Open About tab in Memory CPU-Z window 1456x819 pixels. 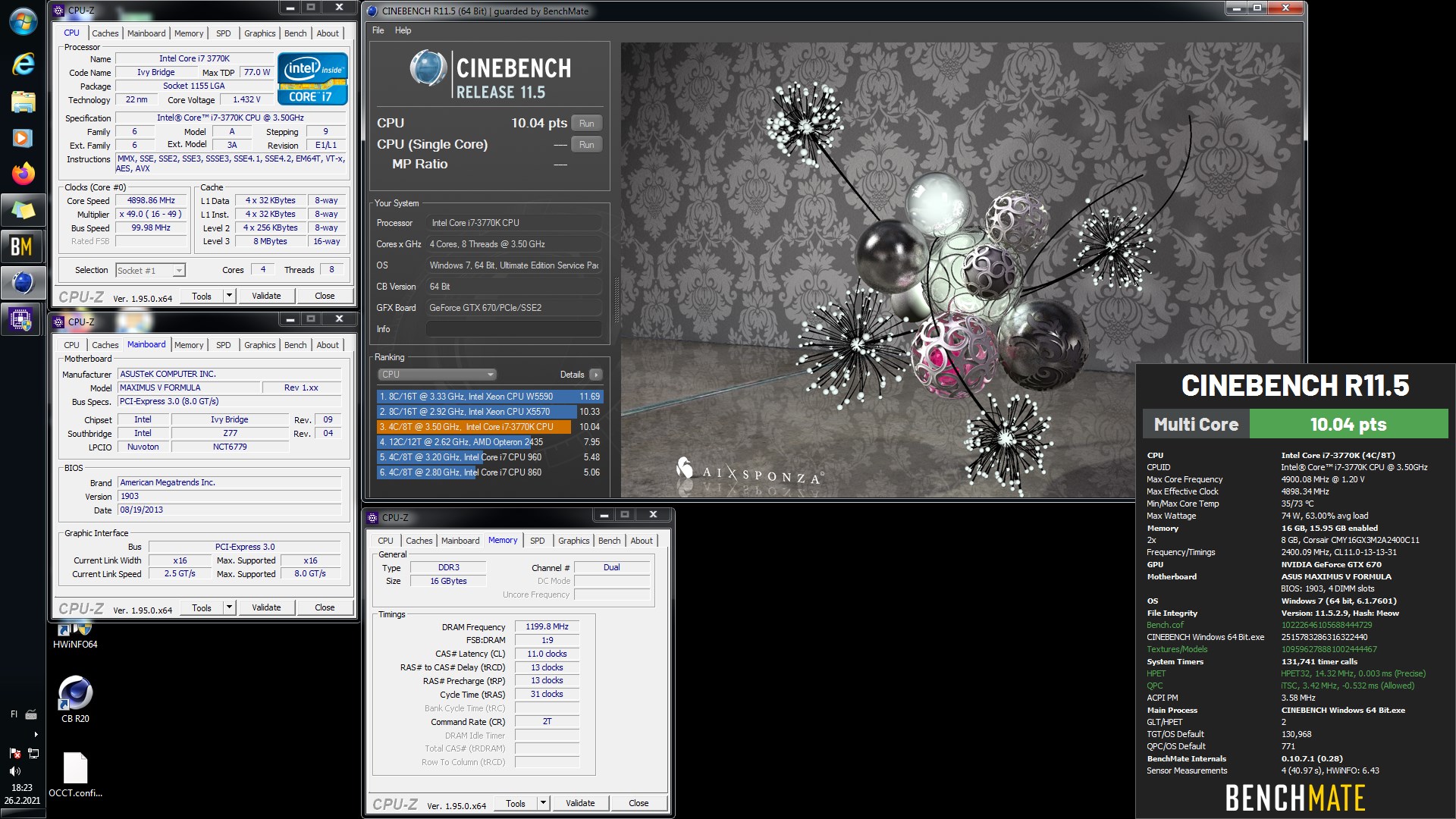(641, 541)
